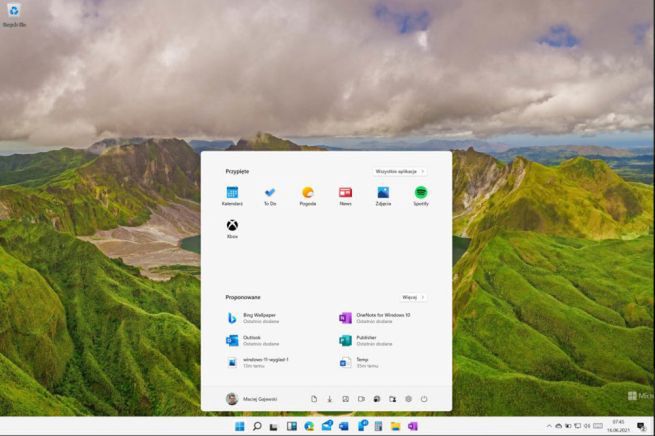Viewport: 655px width, 436px height.
Task: Launch the Zdjęcia photos app
Action: tap(383, 196)
